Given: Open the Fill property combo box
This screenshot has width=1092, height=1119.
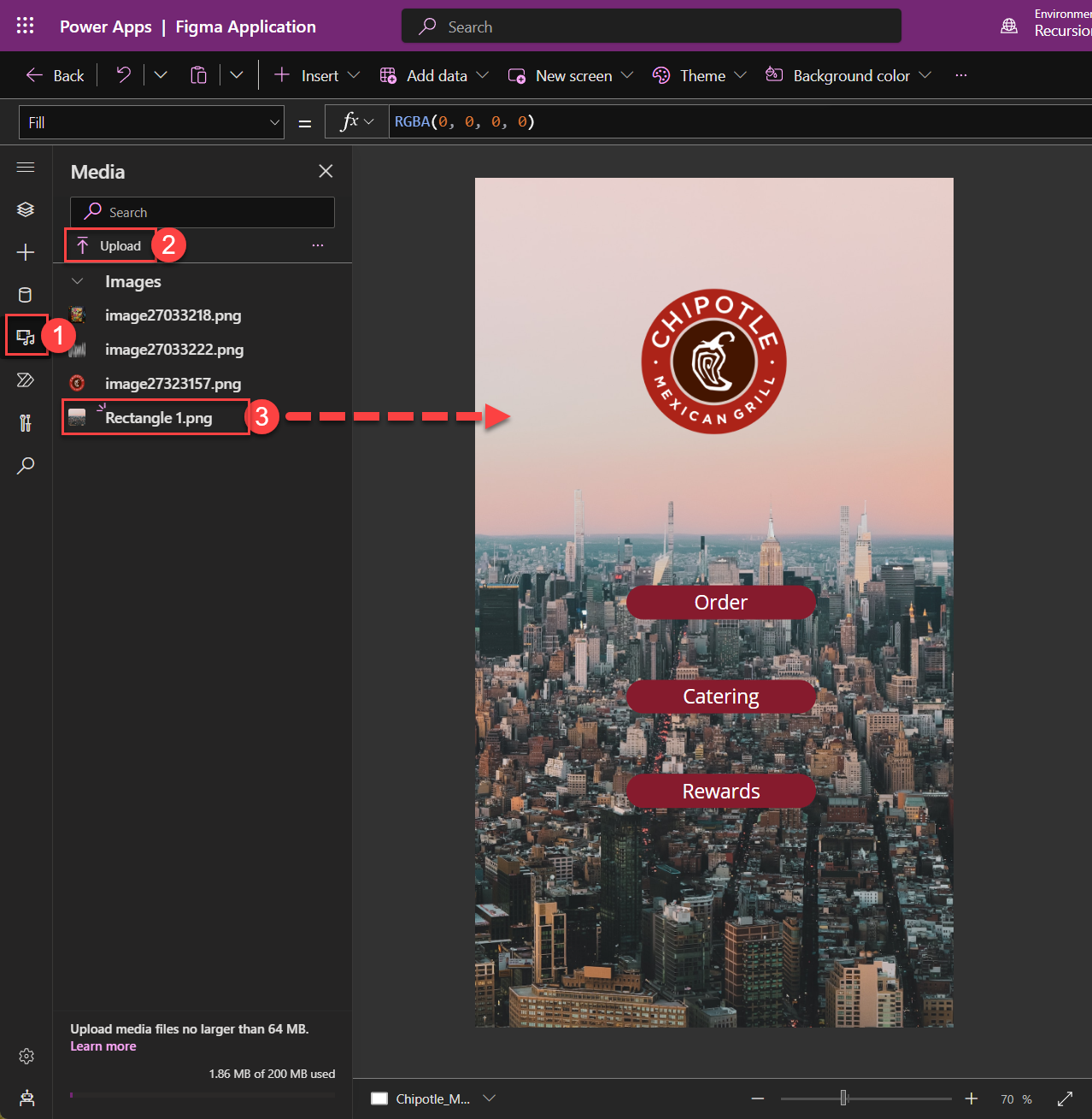Looking at the screenshot, I should [151, 121].
